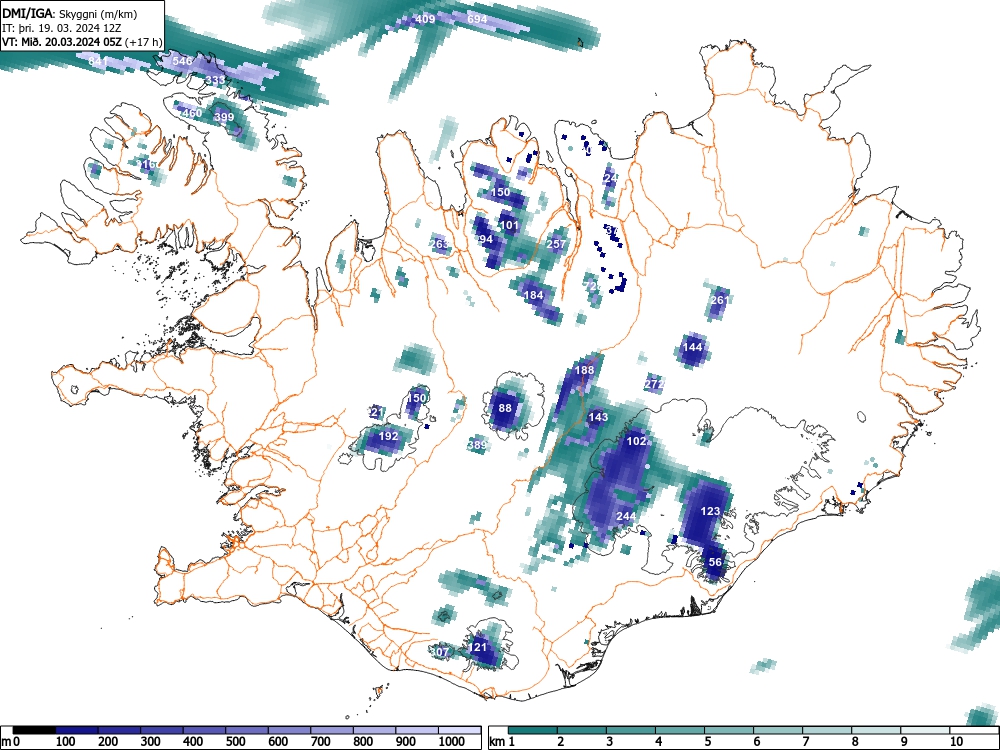Click the 694 visibility value offshore north

pos(477,19)
